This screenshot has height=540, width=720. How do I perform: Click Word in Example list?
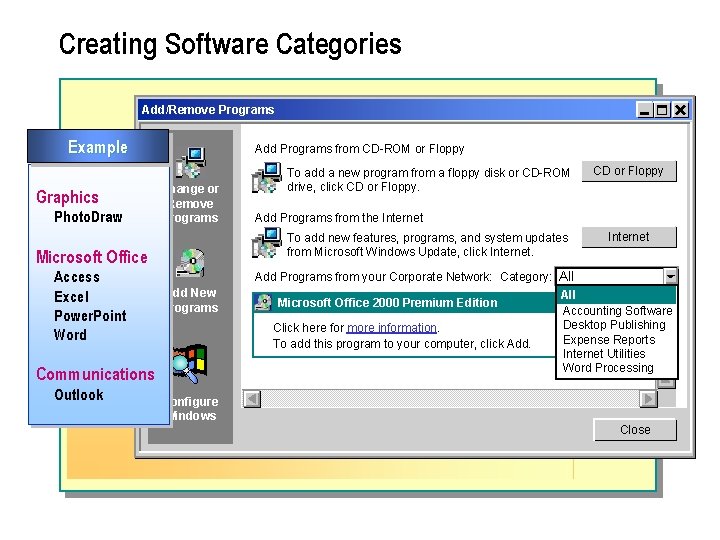70,335
